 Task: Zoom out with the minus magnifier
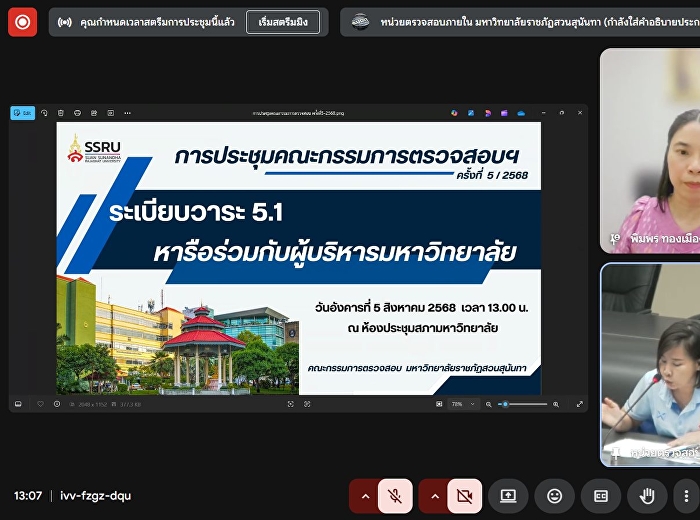(489, 404)
